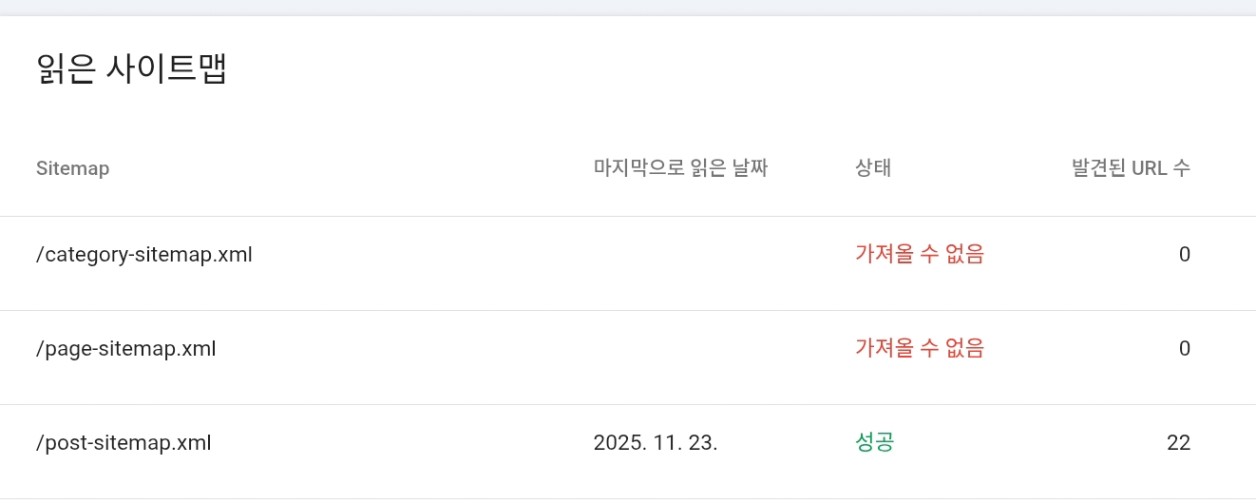Select the /post-sitemap.xml sitemap entry

[124, 443]
